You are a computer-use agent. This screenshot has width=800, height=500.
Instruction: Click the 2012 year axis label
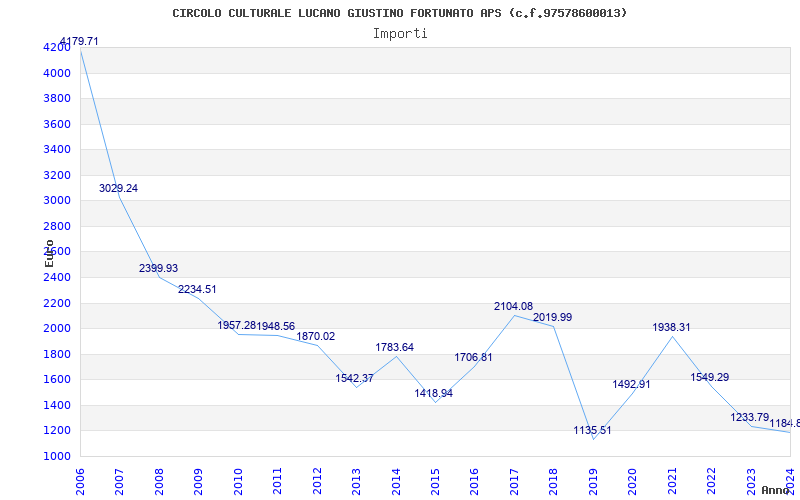(x=317, y=481)
